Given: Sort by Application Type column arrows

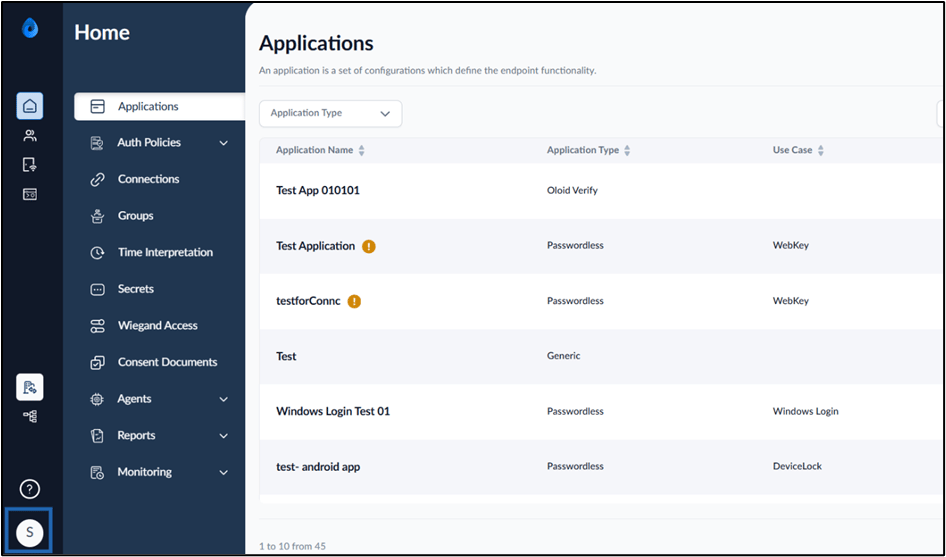Looking at the screenshot, I should (x=627, y=151).
